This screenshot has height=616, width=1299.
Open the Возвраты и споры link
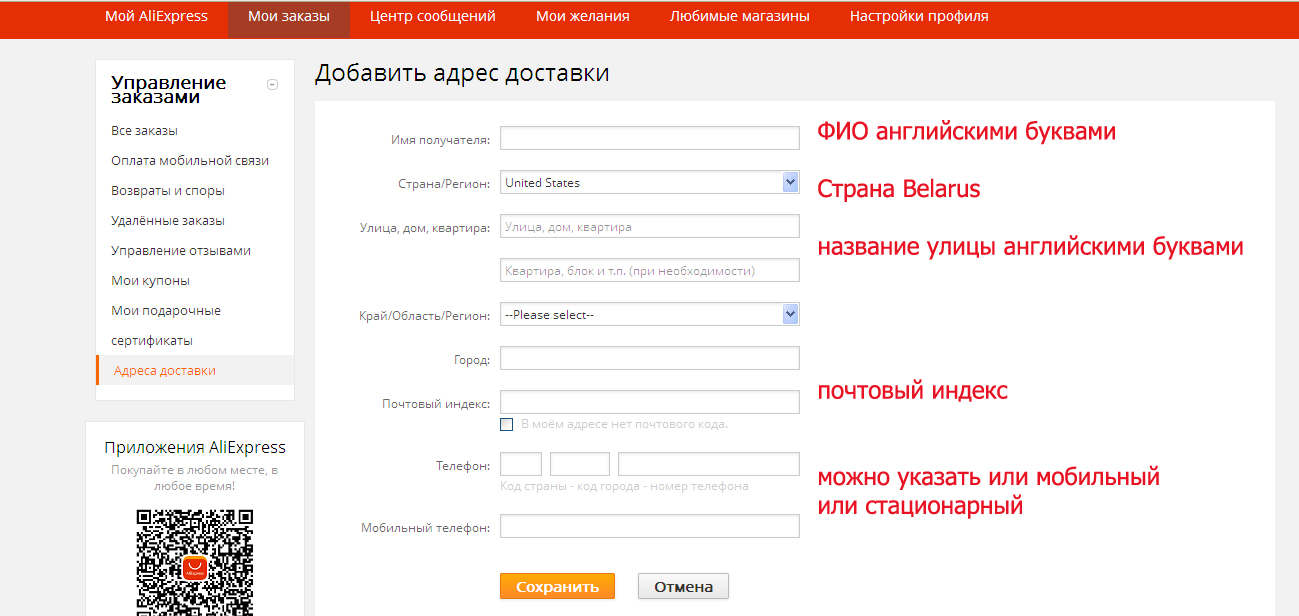(x=168, y=191)
